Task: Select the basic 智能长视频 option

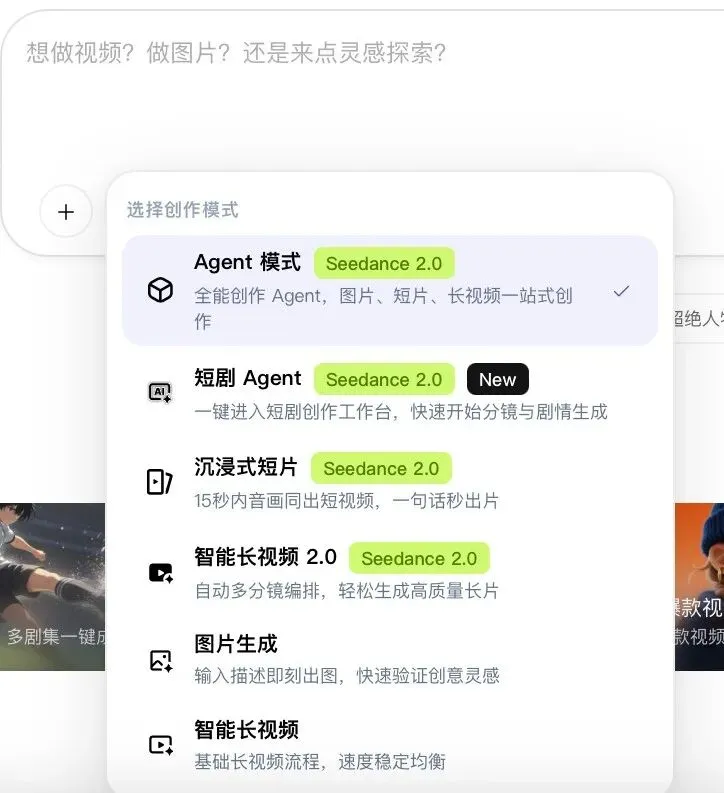Action: tap(390, 745)
